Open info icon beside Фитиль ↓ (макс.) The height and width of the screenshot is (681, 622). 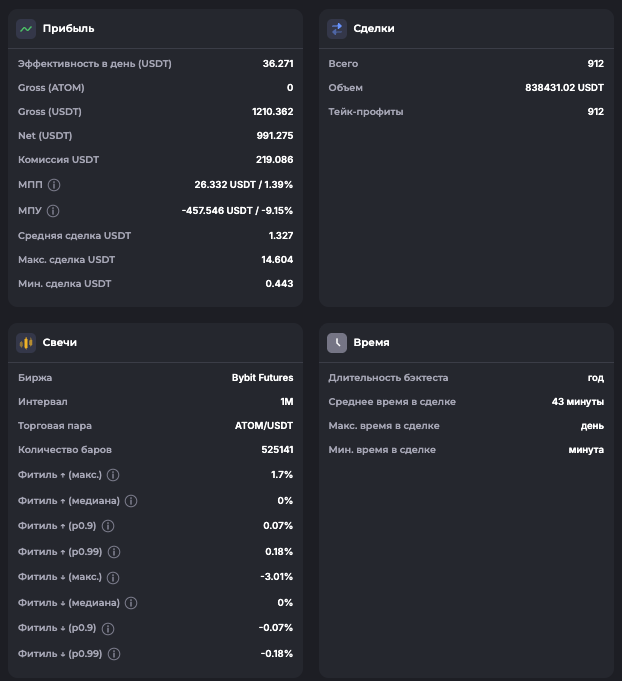click(x=113, y=578)
